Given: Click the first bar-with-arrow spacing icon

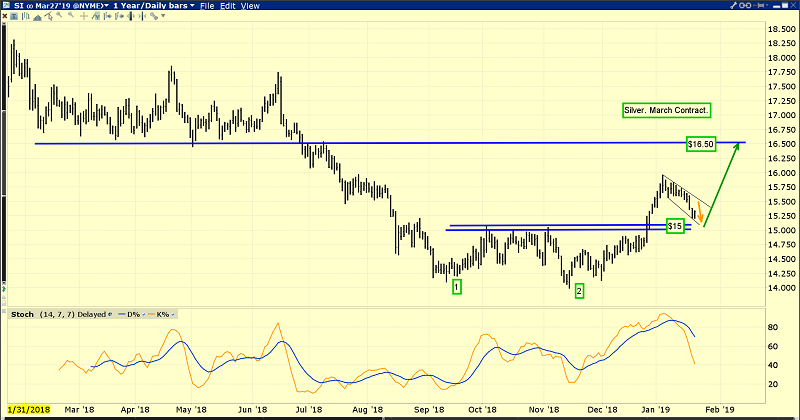Looking at the screenshot, I should (108, 16).
